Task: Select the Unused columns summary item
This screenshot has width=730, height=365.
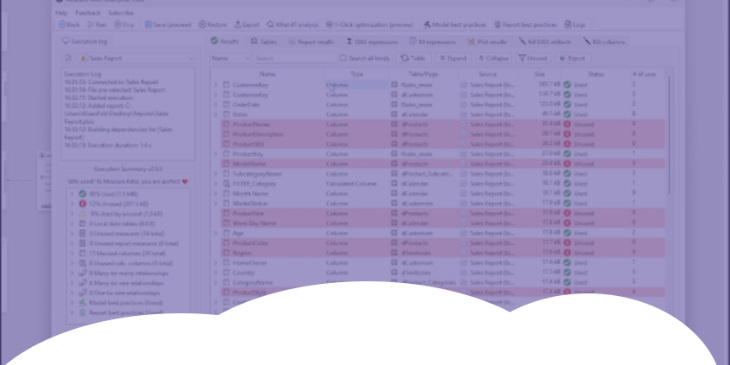Action: [127, 253]
